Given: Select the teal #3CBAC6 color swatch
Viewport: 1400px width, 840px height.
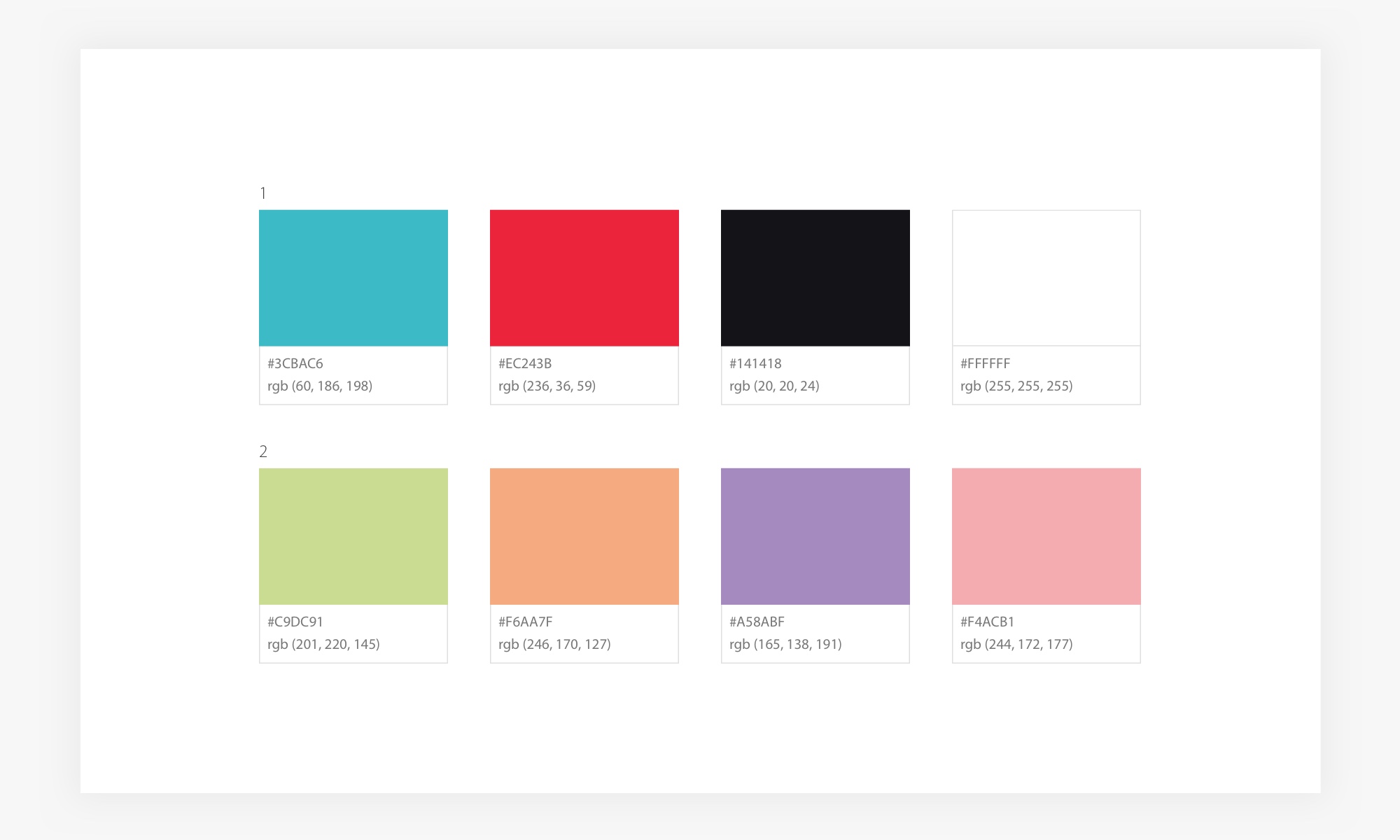Looking at the screenshot, I should pyautogui.click(x=353, y=278).
